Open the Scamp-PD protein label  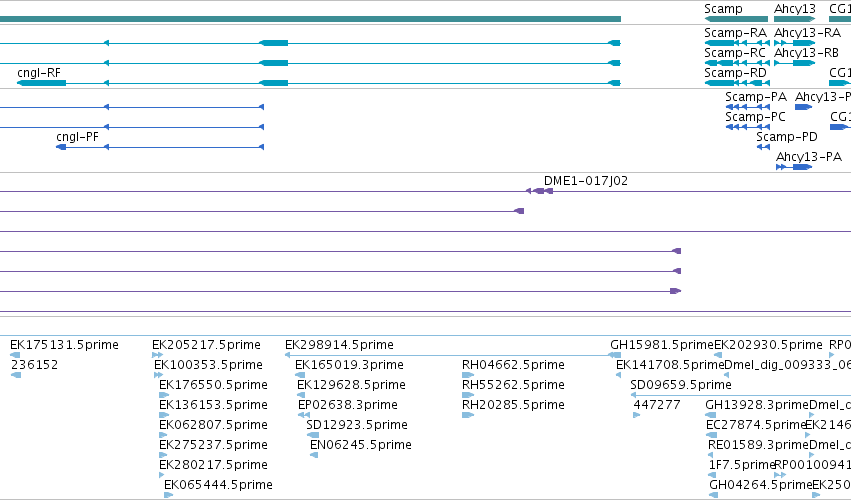point(787,137)
